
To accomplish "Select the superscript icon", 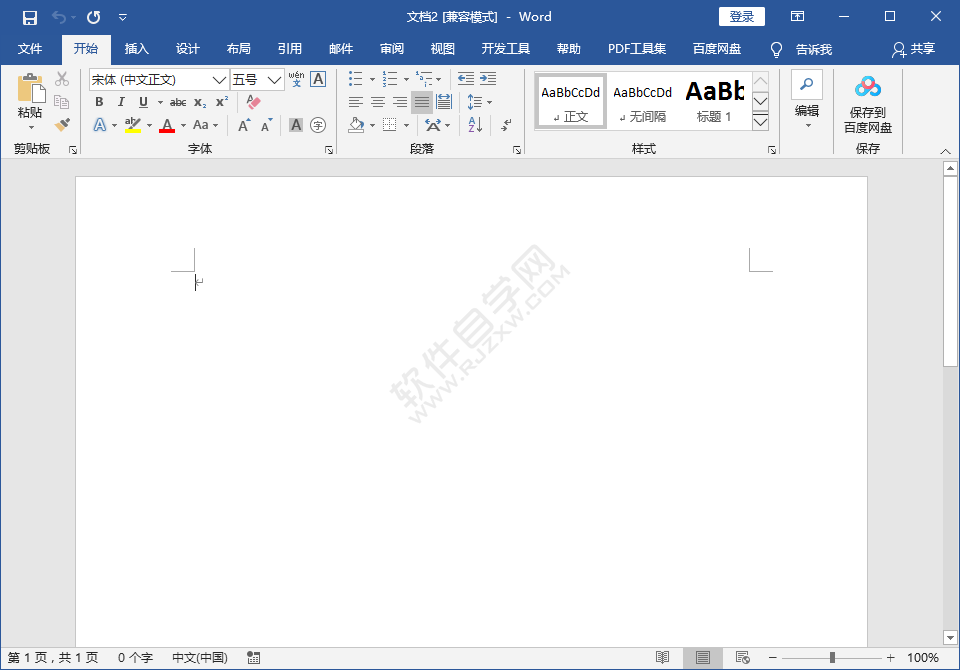I will click(x=221, y=102).
